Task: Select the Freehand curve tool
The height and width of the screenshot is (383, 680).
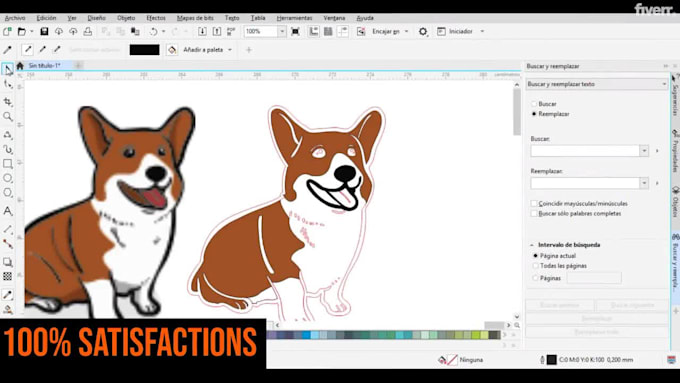Action: pyautogui.click(x=7, y=134)
